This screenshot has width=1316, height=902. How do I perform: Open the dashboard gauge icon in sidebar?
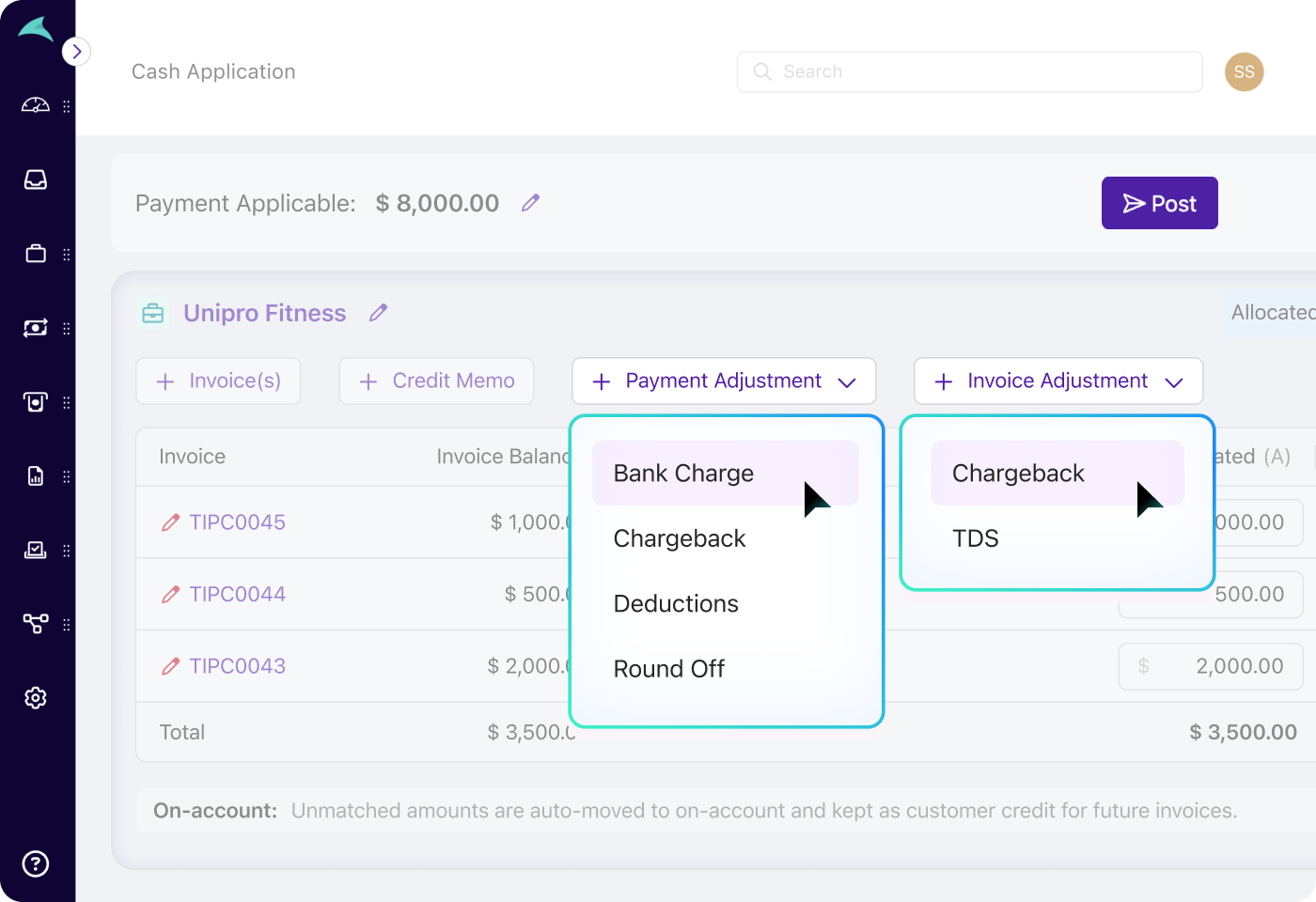pyautogui.click(x=36, y=105)
